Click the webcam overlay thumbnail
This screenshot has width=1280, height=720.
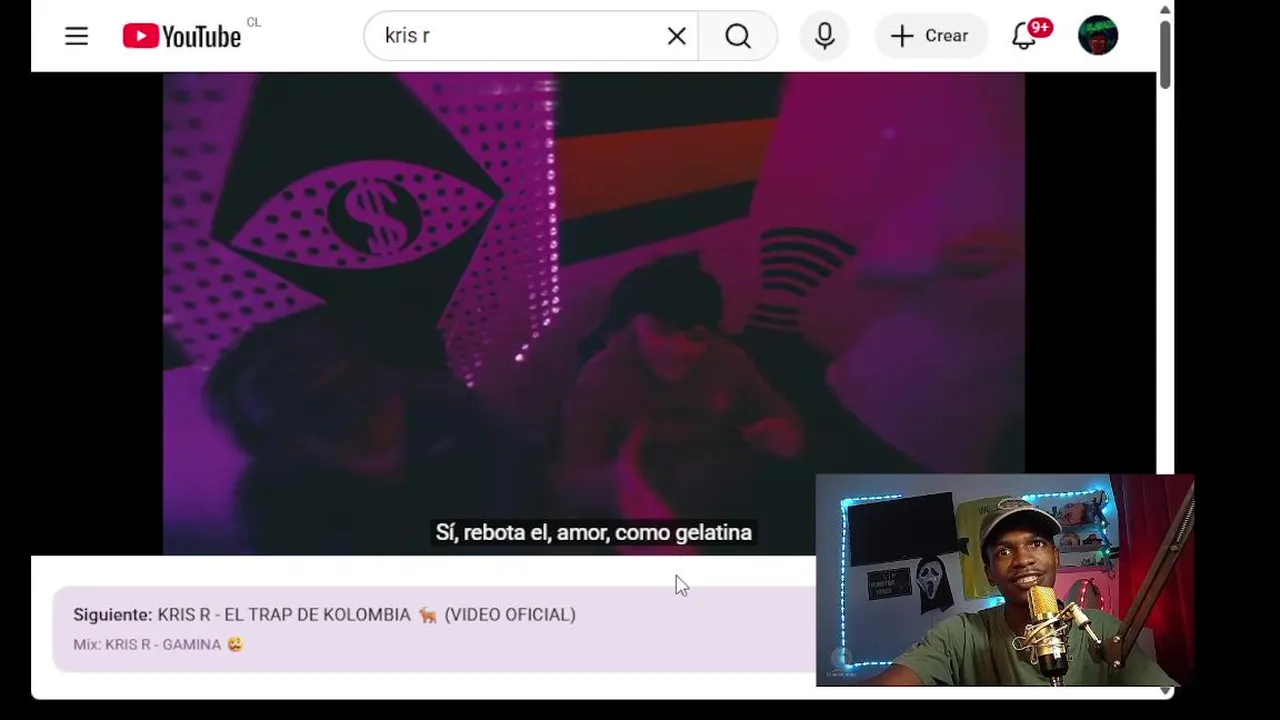point(1004,580)
